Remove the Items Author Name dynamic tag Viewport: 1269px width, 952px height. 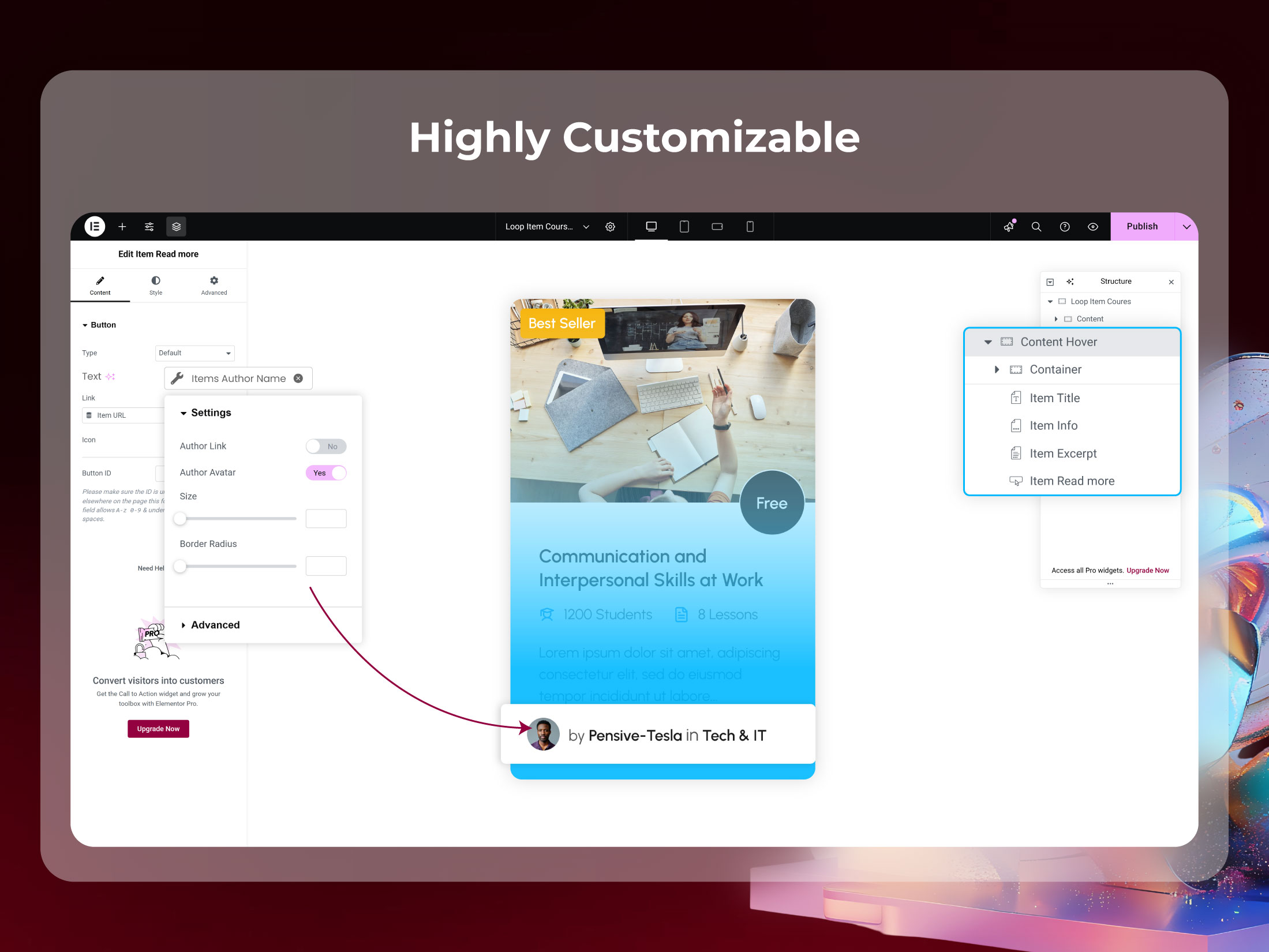tap(298, 378)
